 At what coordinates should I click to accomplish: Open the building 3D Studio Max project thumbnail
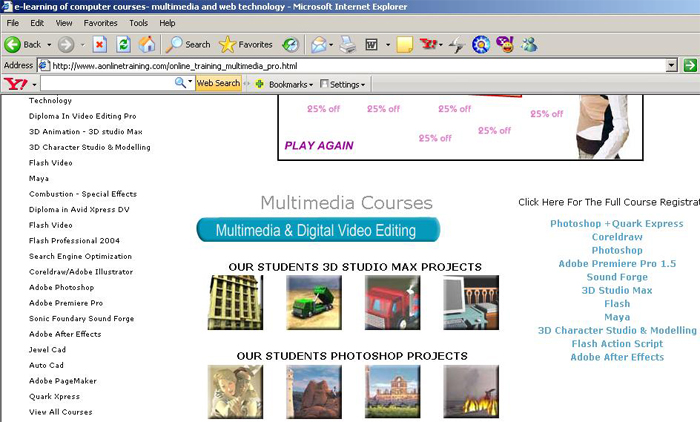(235, 302)
